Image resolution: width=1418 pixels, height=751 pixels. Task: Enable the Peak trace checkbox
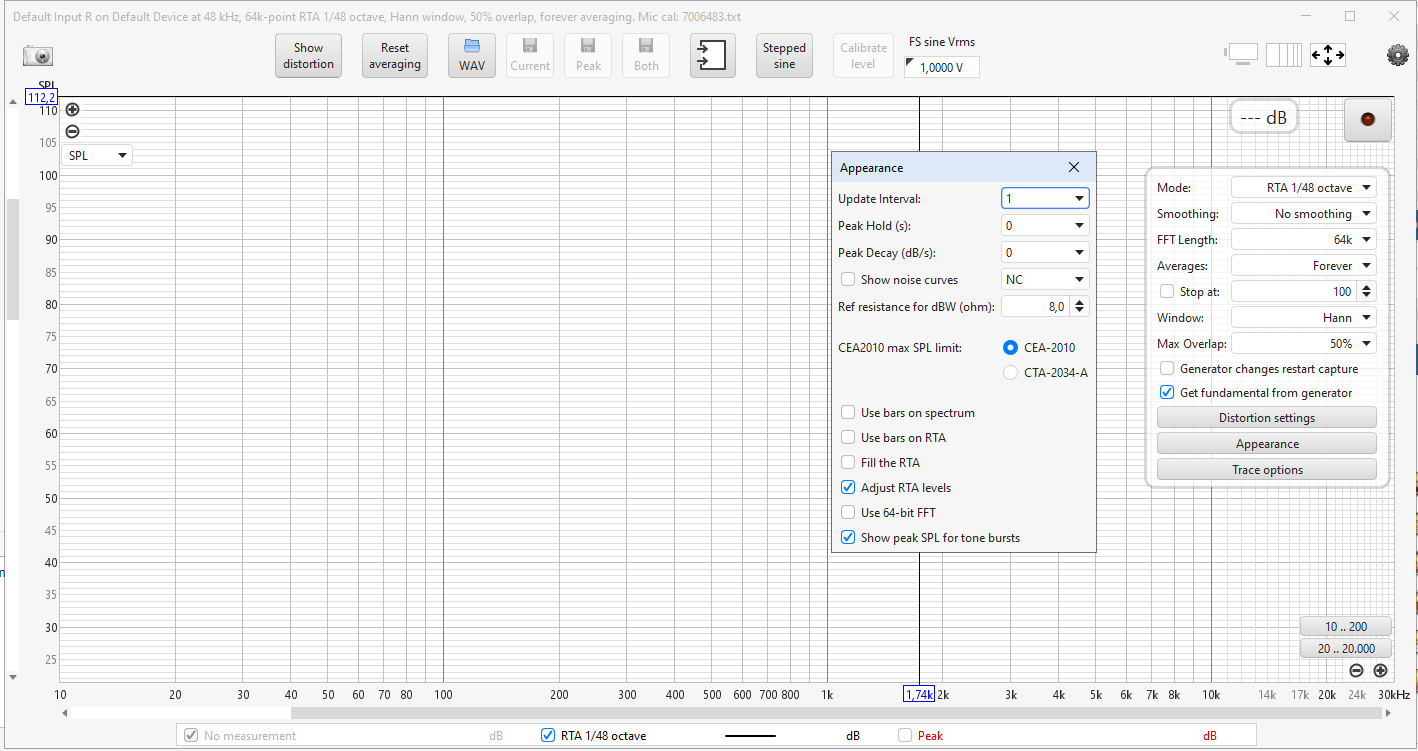(x=905, y=736)
